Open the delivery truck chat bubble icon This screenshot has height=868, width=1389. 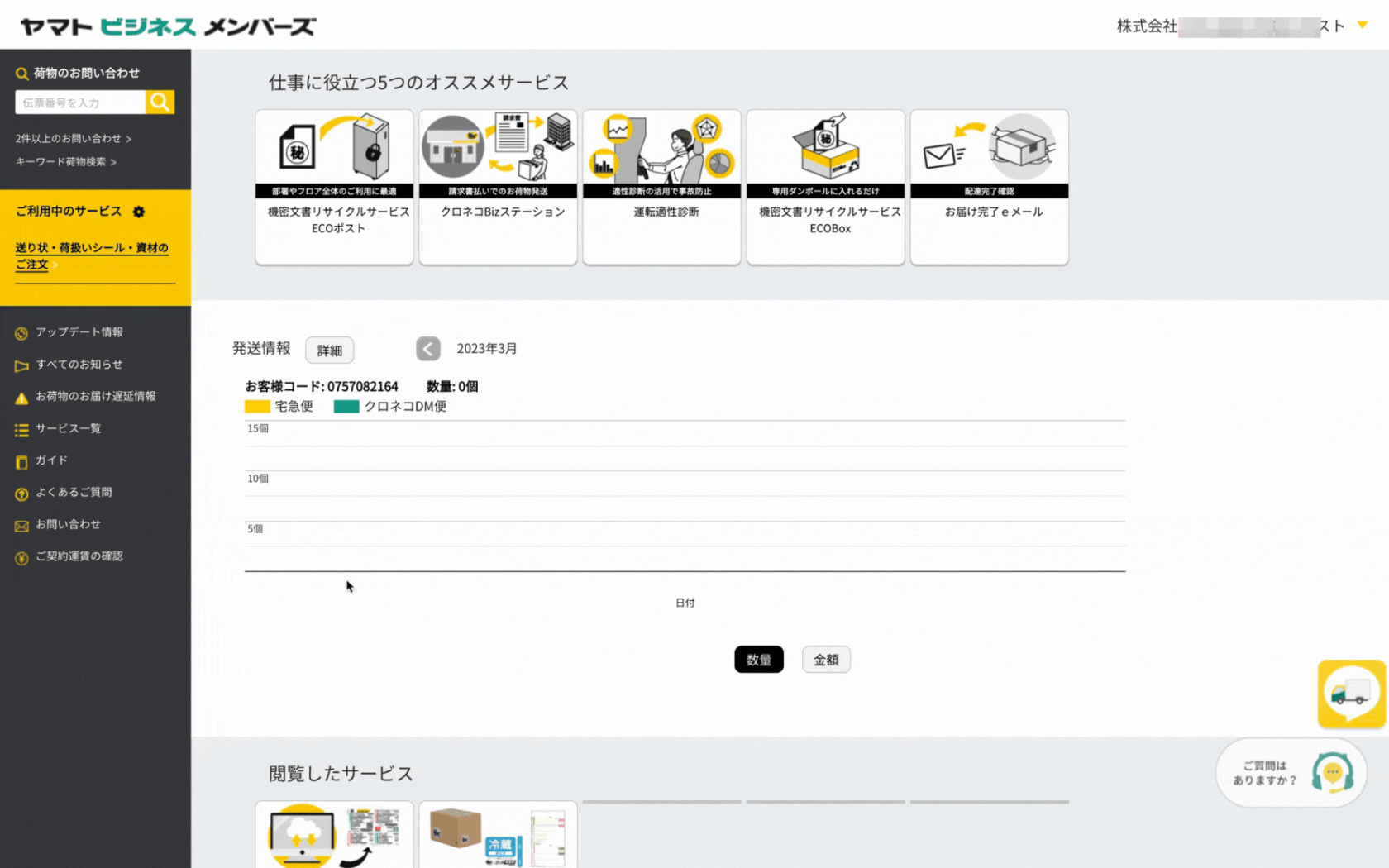(x=1352, y=694)
